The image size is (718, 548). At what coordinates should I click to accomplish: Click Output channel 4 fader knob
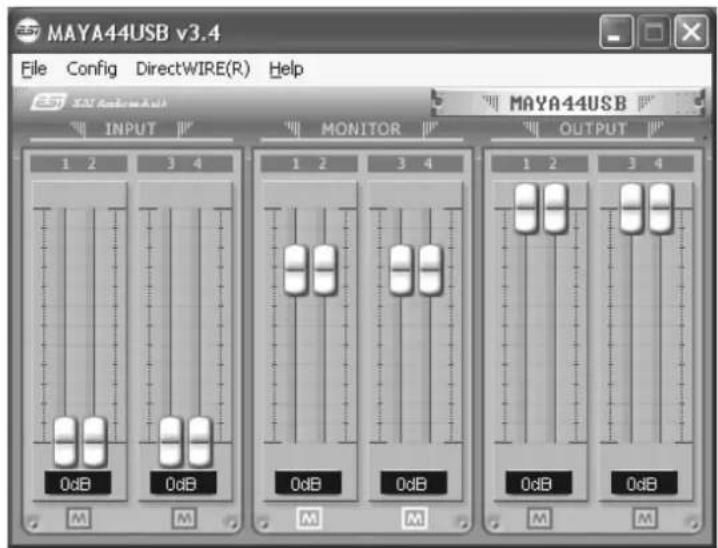pyautogui.click(x=661, y=208)
